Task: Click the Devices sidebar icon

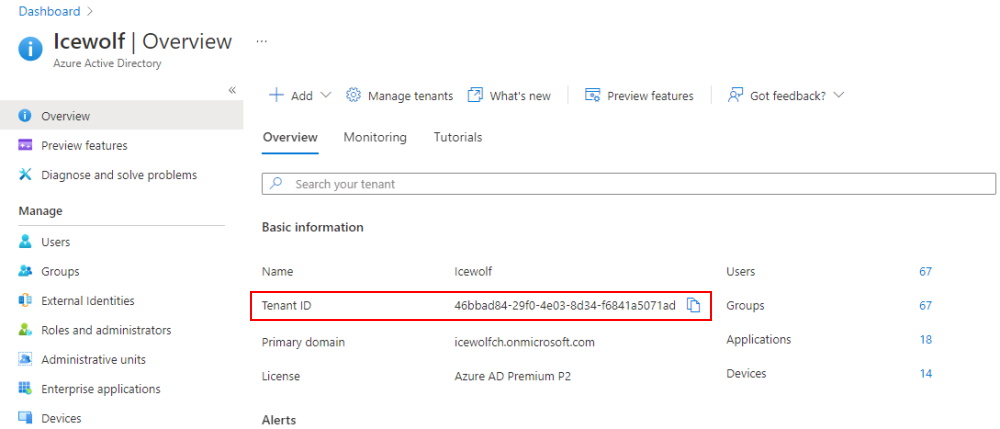Action: coord(25,418)
